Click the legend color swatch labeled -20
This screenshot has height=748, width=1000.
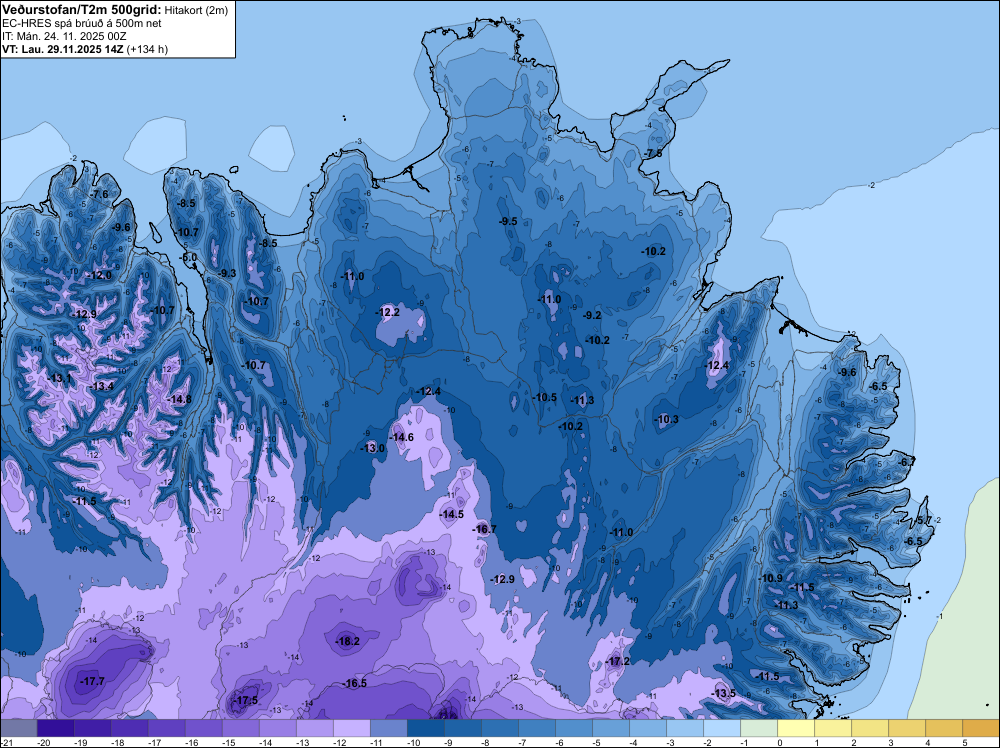pyautogui.click(x=55, y=728)
